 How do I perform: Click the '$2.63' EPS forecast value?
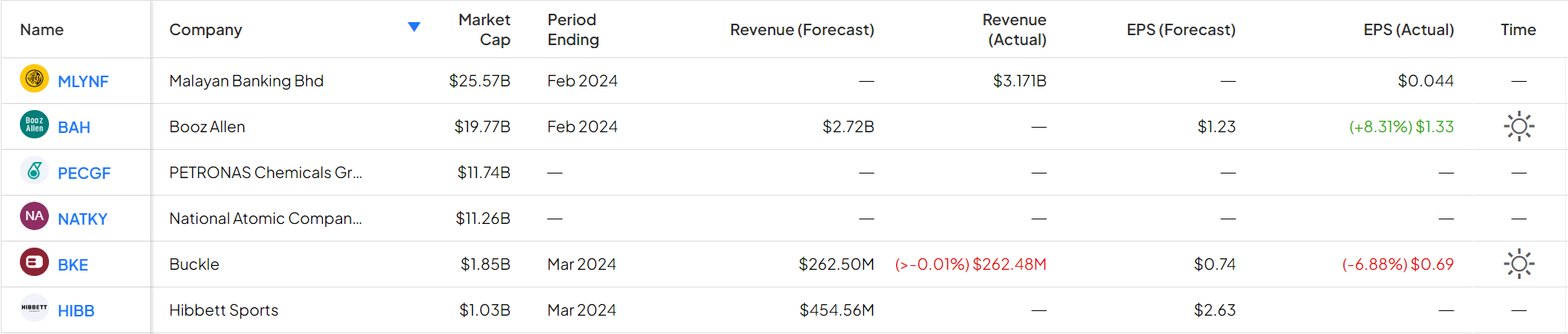(x=1214, y=310)
